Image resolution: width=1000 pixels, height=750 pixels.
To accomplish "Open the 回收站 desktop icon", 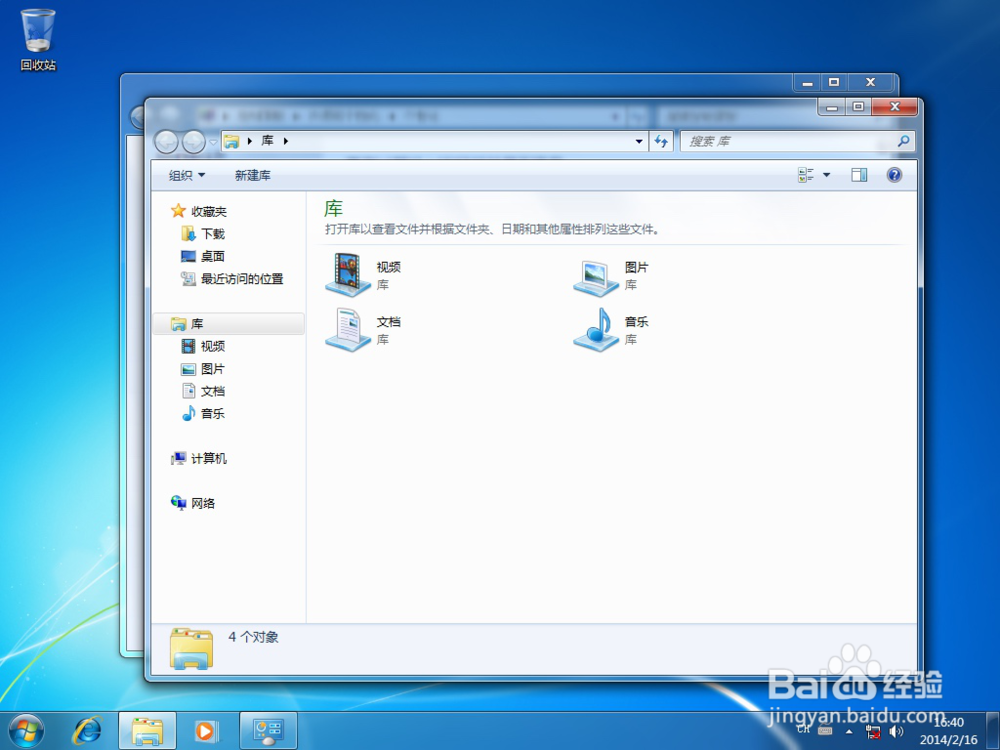I will [x=38, y=40].
